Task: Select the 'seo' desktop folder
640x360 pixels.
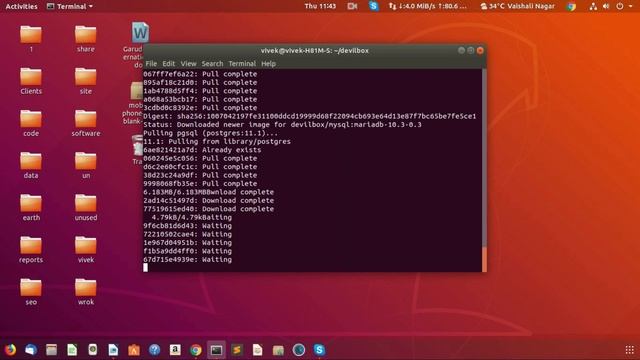Action: point(31,291)
